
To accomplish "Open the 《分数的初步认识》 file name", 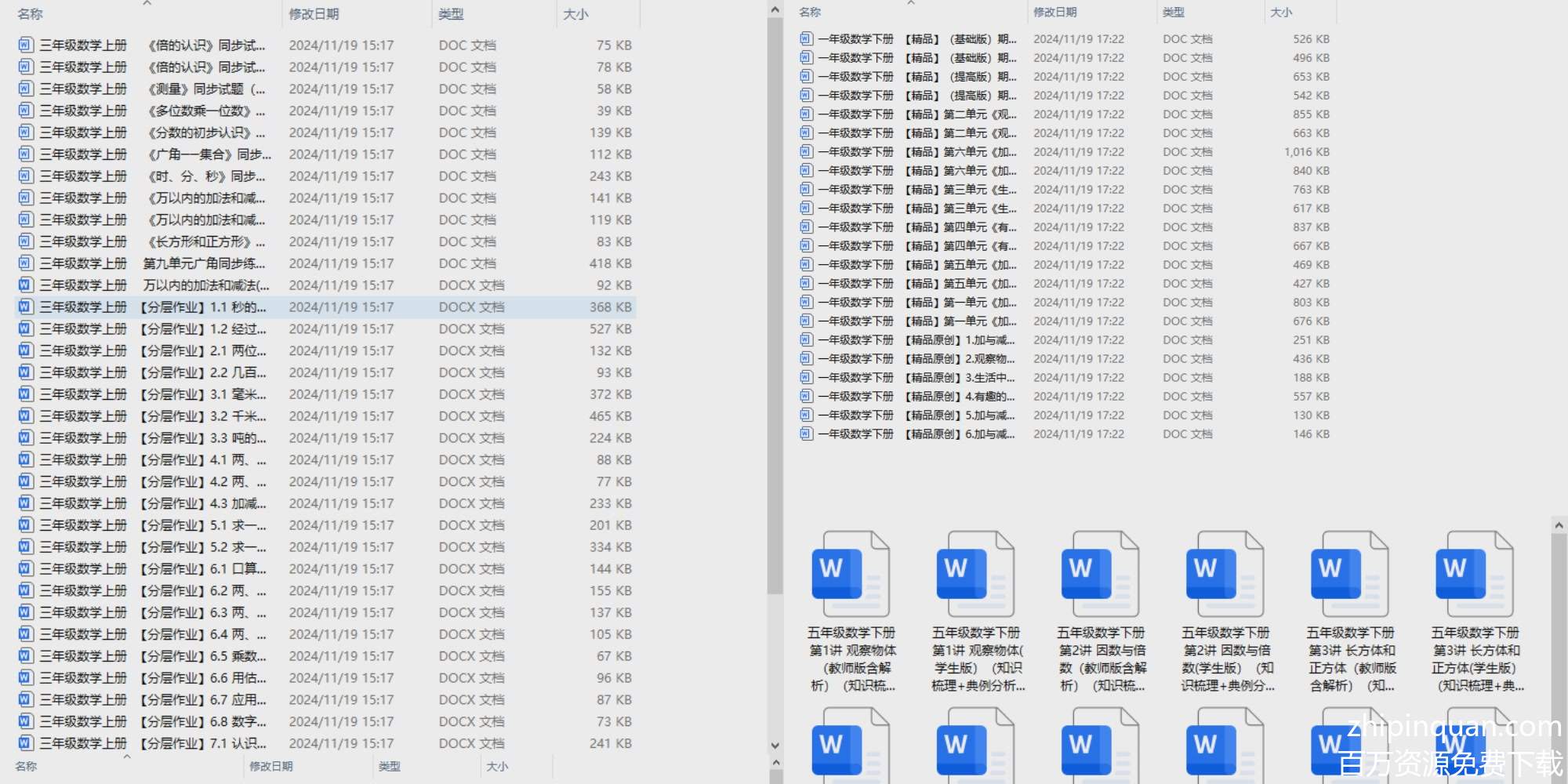I will pos(204,132).
